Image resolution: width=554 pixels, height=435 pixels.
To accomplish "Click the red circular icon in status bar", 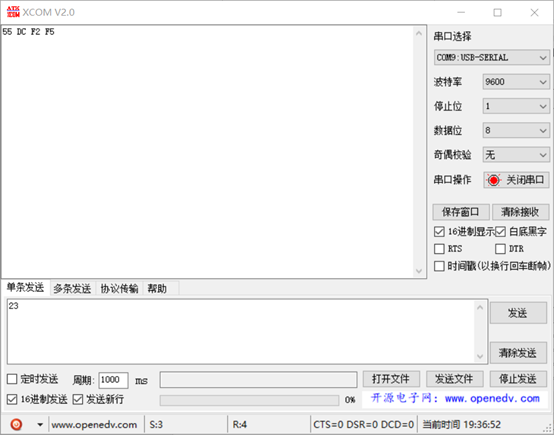I will click(x=16, y=424).
